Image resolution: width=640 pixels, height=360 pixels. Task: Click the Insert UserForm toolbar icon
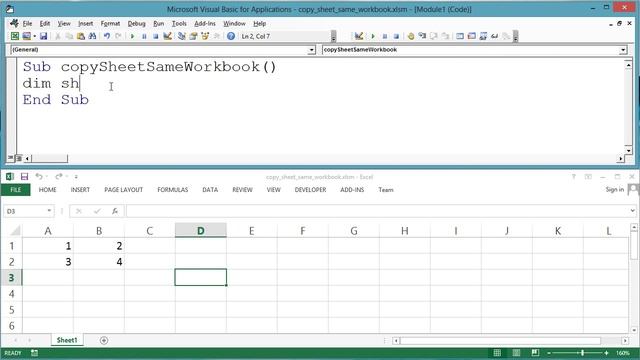27,36
